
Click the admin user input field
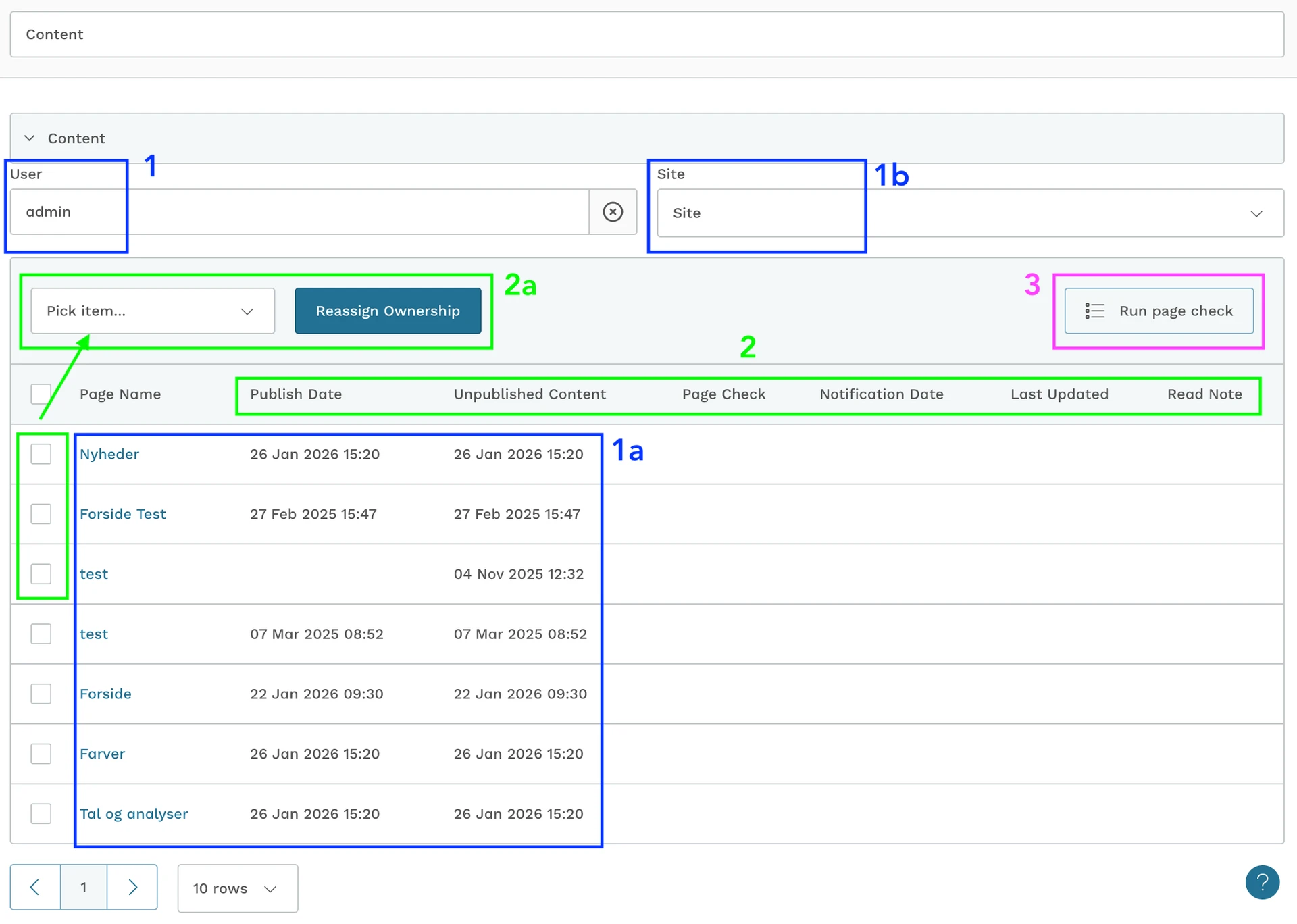(x=297, y=212)
